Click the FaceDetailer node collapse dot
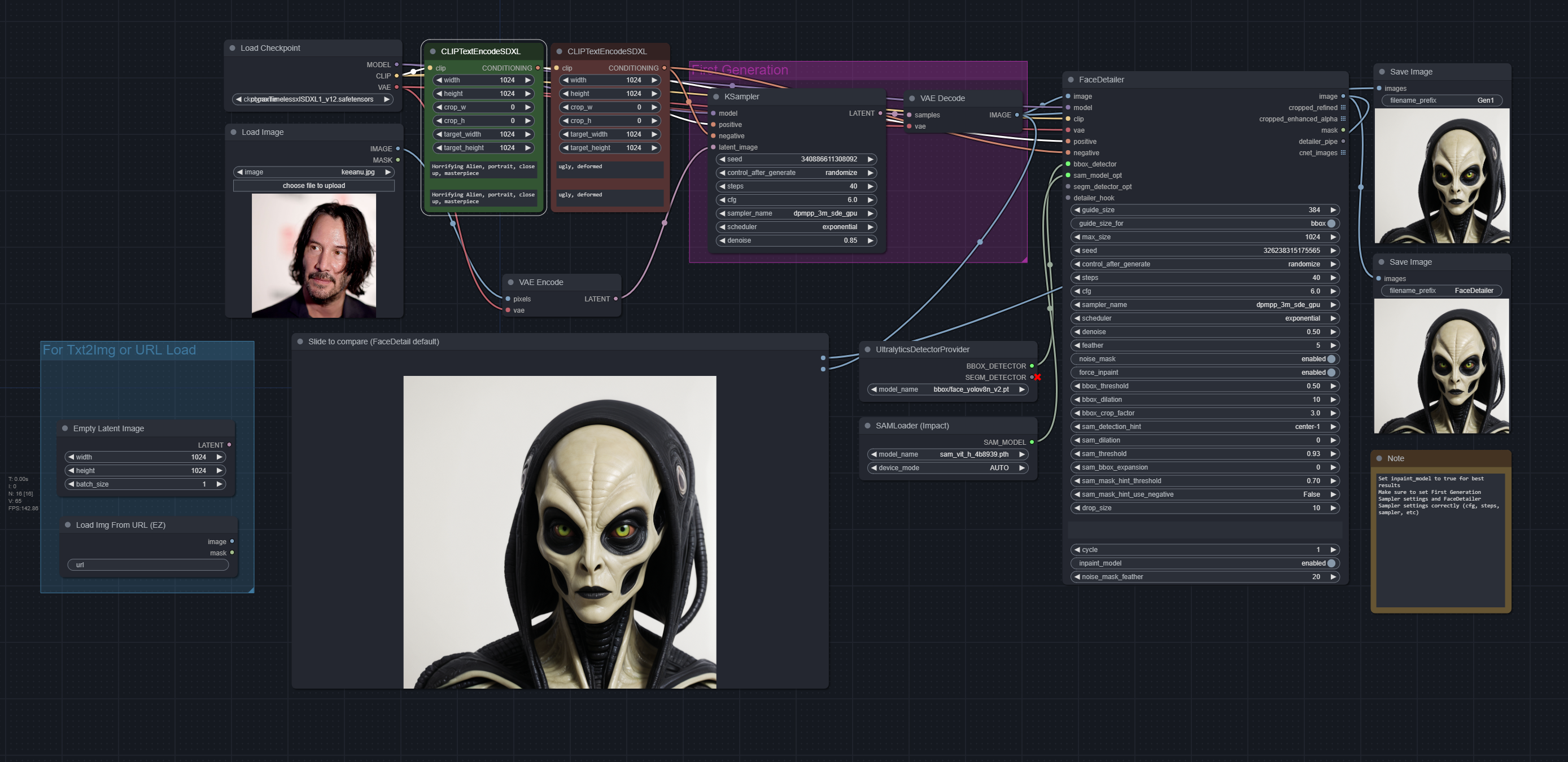Image resolution: width=1568 pixels, height=762 pixels. pyautogui.click(x=1071, y=80)
